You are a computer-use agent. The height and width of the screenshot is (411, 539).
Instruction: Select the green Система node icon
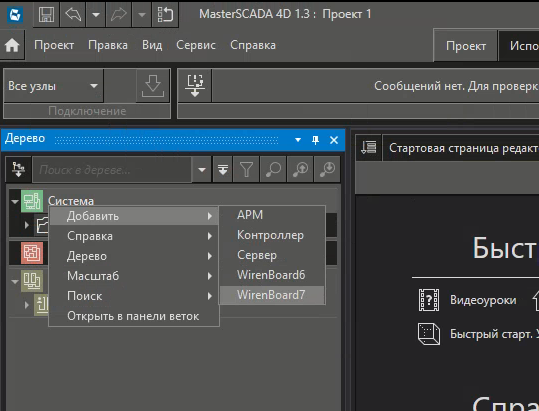click(x=32, y=201)
